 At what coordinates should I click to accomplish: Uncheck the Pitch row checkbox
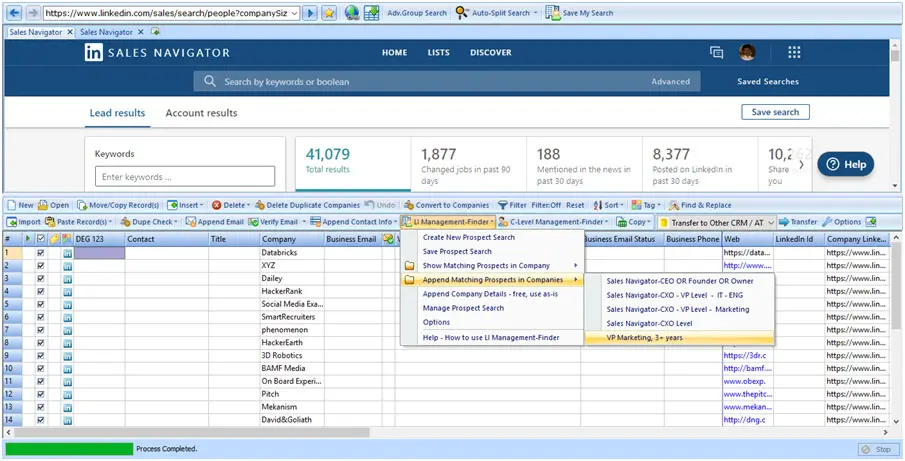pyautogui.click(x=40, y=394)
